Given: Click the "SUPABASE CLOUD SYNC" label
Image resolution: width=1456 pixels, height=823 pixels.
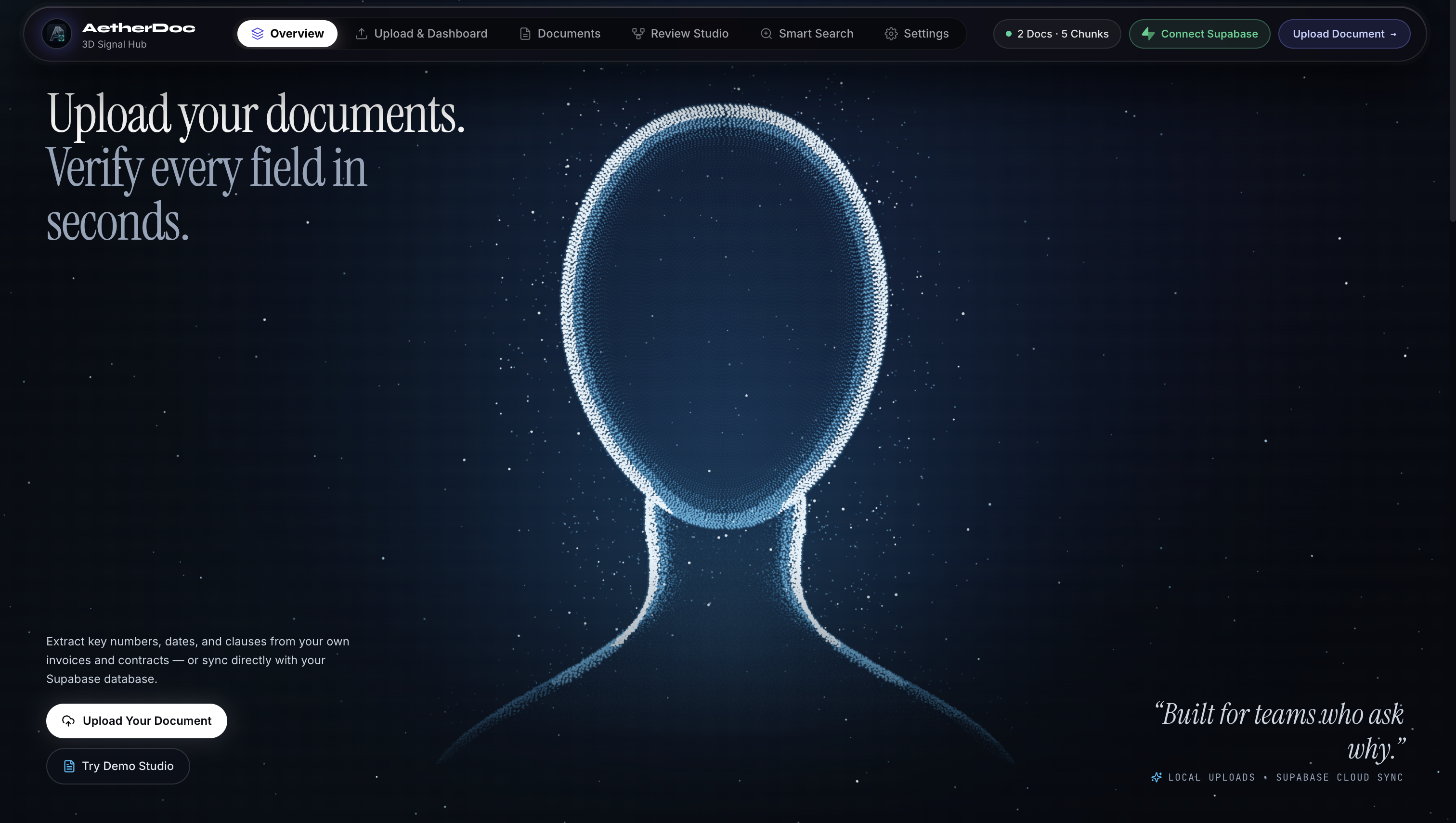Looking at the screenshot, I should click(1339, 777).
